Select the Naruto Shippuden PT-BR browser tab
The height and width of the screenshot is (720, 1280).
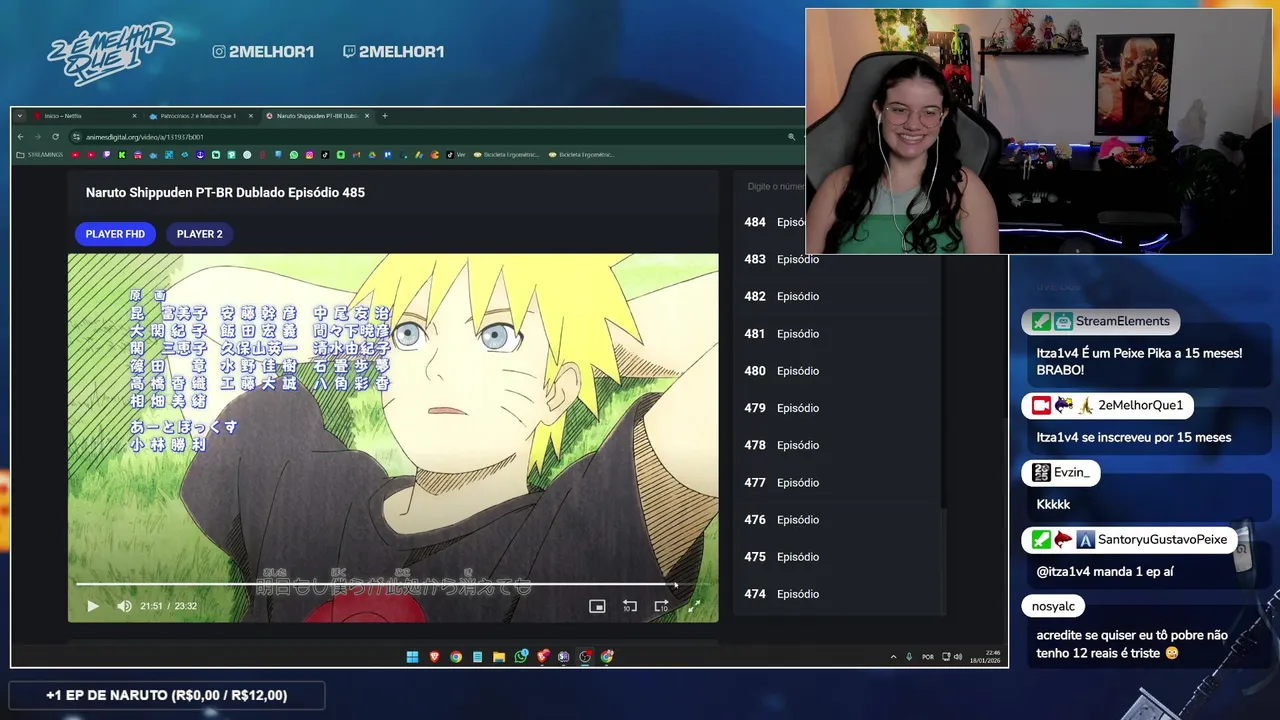point(317,116)
